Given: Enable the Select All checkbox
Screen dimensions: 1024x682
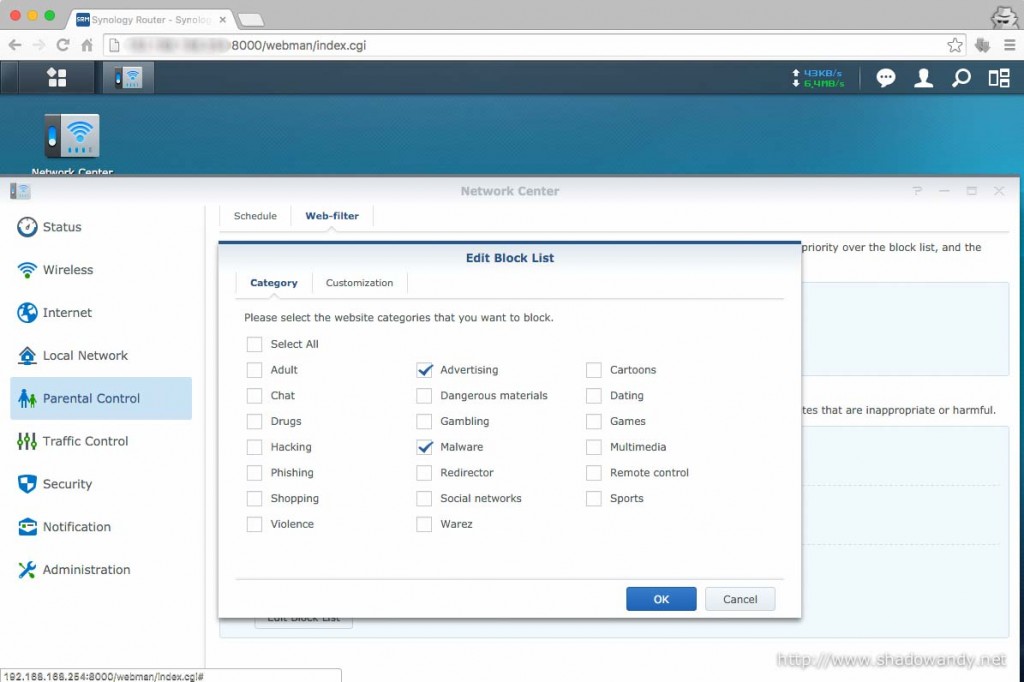Looking at the screenshot, I should [254, 344].
